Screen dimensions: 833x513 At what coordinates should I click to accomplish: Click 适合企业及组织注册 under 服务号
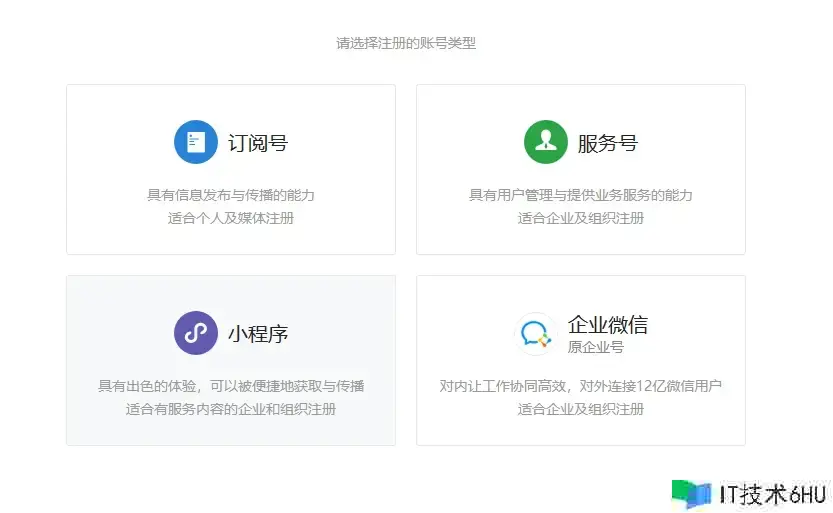tap(581, 218)
